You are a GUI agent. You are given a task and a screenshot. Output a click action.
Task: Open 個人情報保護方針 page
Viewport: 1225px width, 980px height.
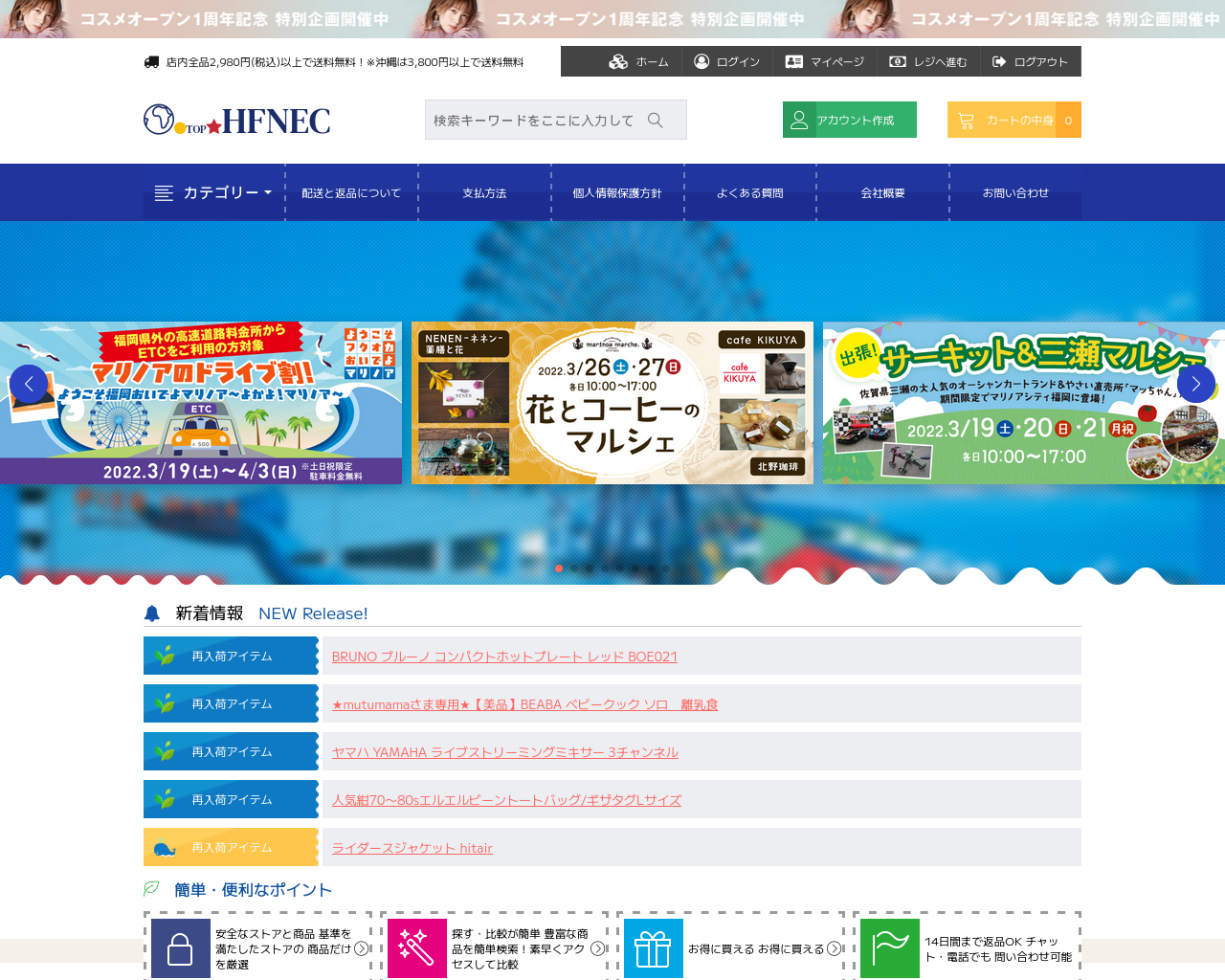(x=617, y=193)
